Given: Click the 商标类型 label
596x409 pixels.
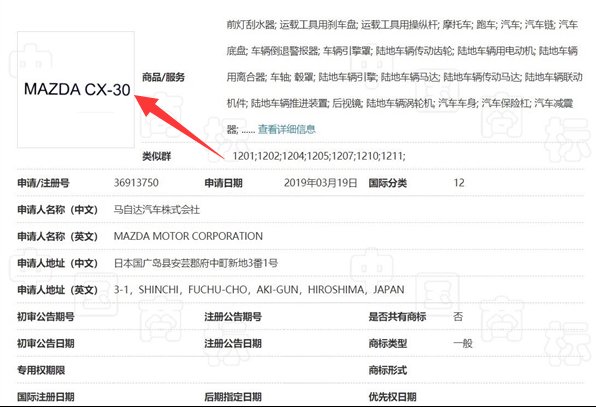Looking at the screenshot, I should tap(388, 343).
